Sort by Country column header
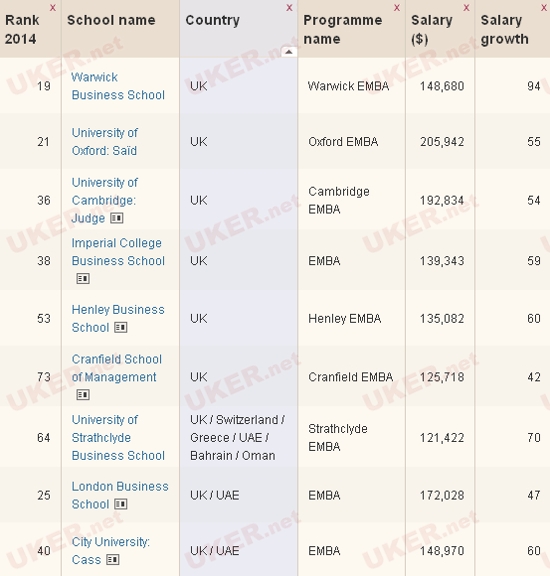Screen dimensions: 550x576 tap(213, 20)
